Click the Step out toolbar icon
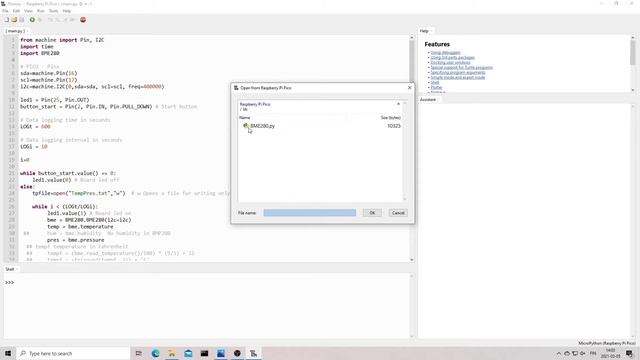Image resolution: width=640 pixels, height=360 pixels. 65,20
